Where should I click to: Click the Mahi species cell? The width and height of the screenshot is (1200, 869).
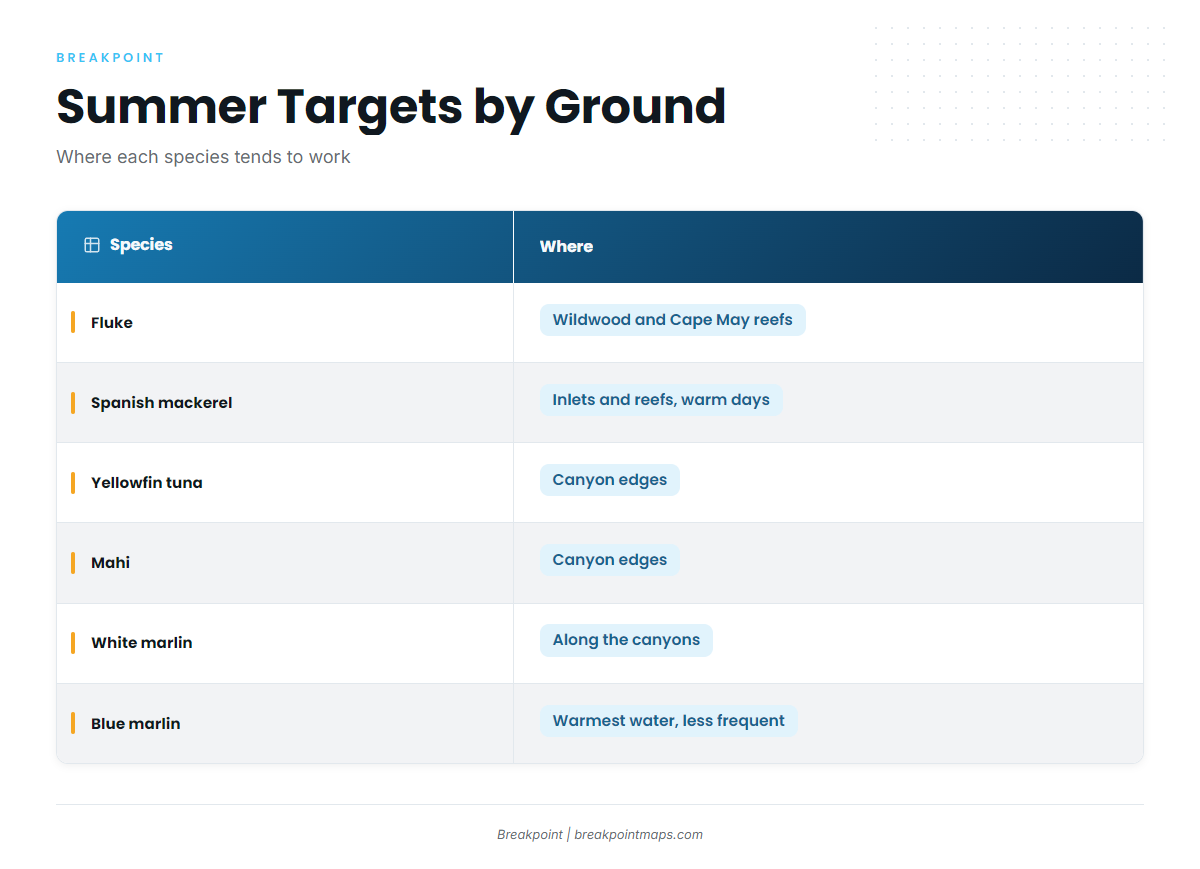[285, 563]
